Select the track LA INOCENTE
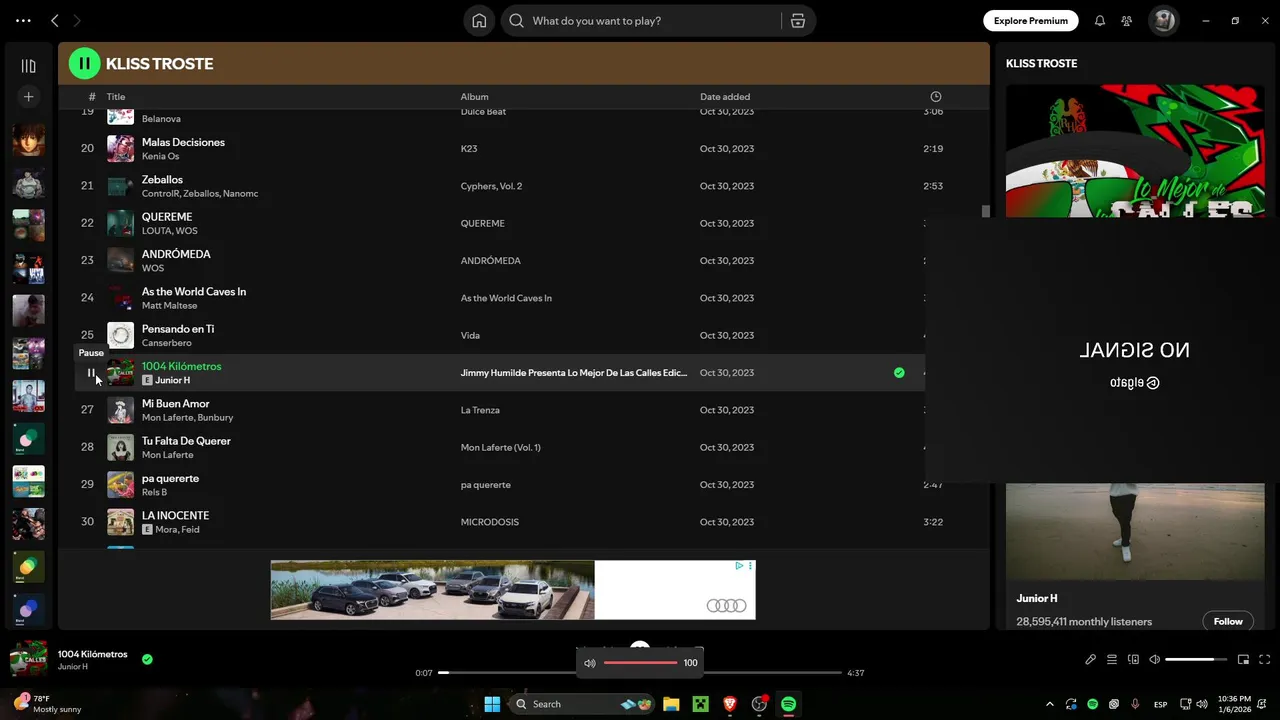 (x=175, y=515)
